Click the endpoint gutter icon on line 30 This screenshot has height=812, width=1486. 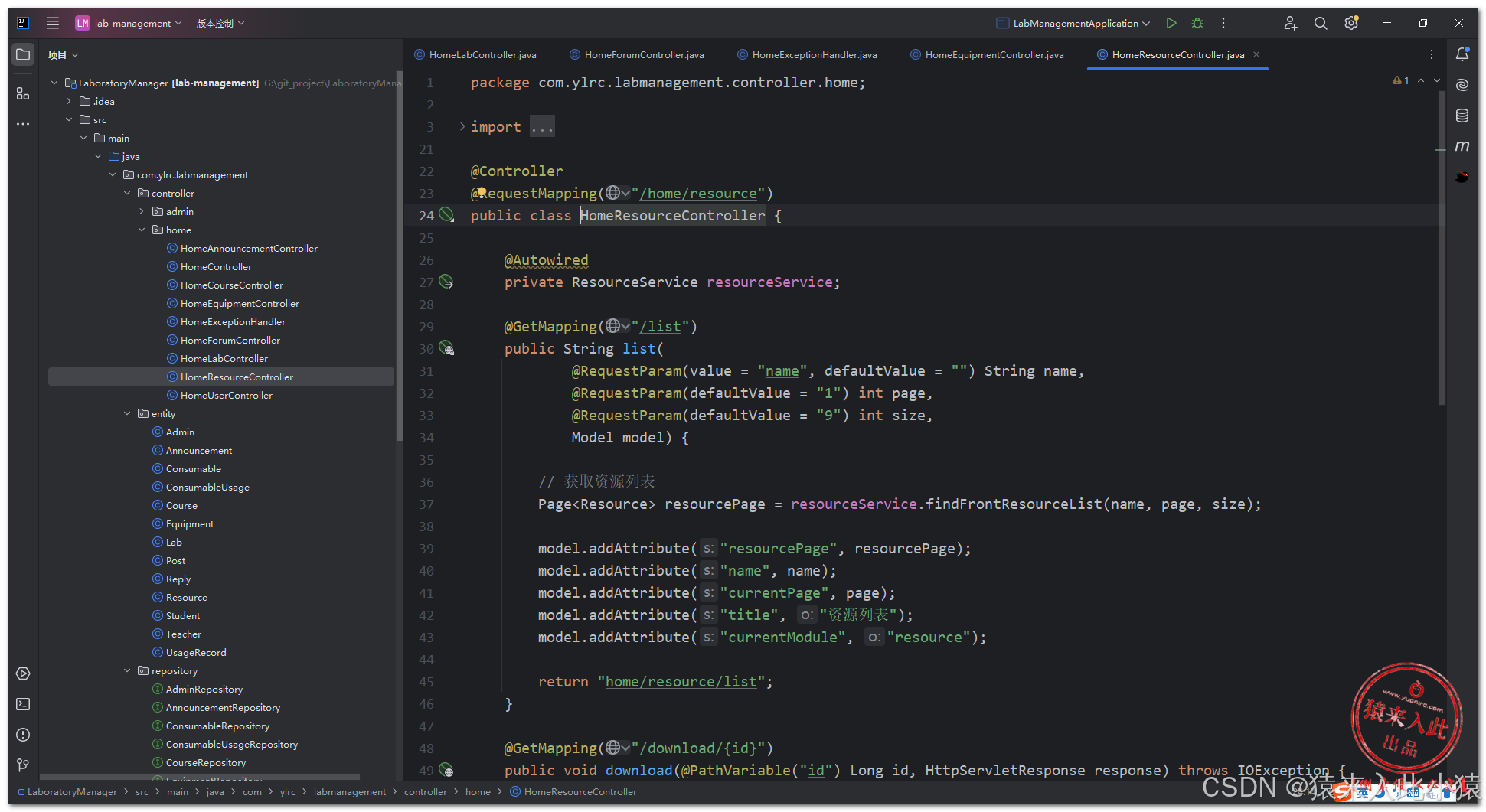446,348
